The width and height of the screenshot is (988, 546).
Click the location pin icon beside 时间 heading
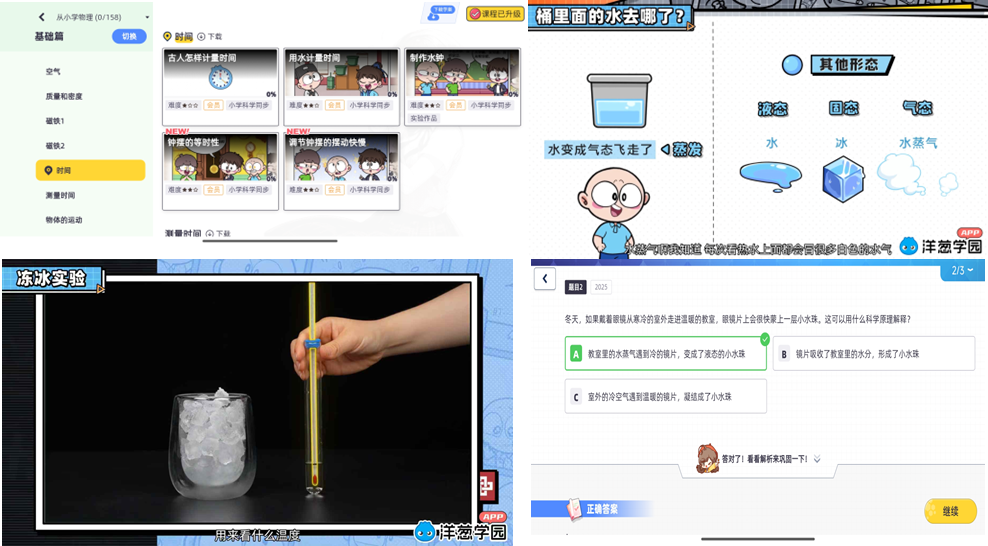click(x=167, y=36)
